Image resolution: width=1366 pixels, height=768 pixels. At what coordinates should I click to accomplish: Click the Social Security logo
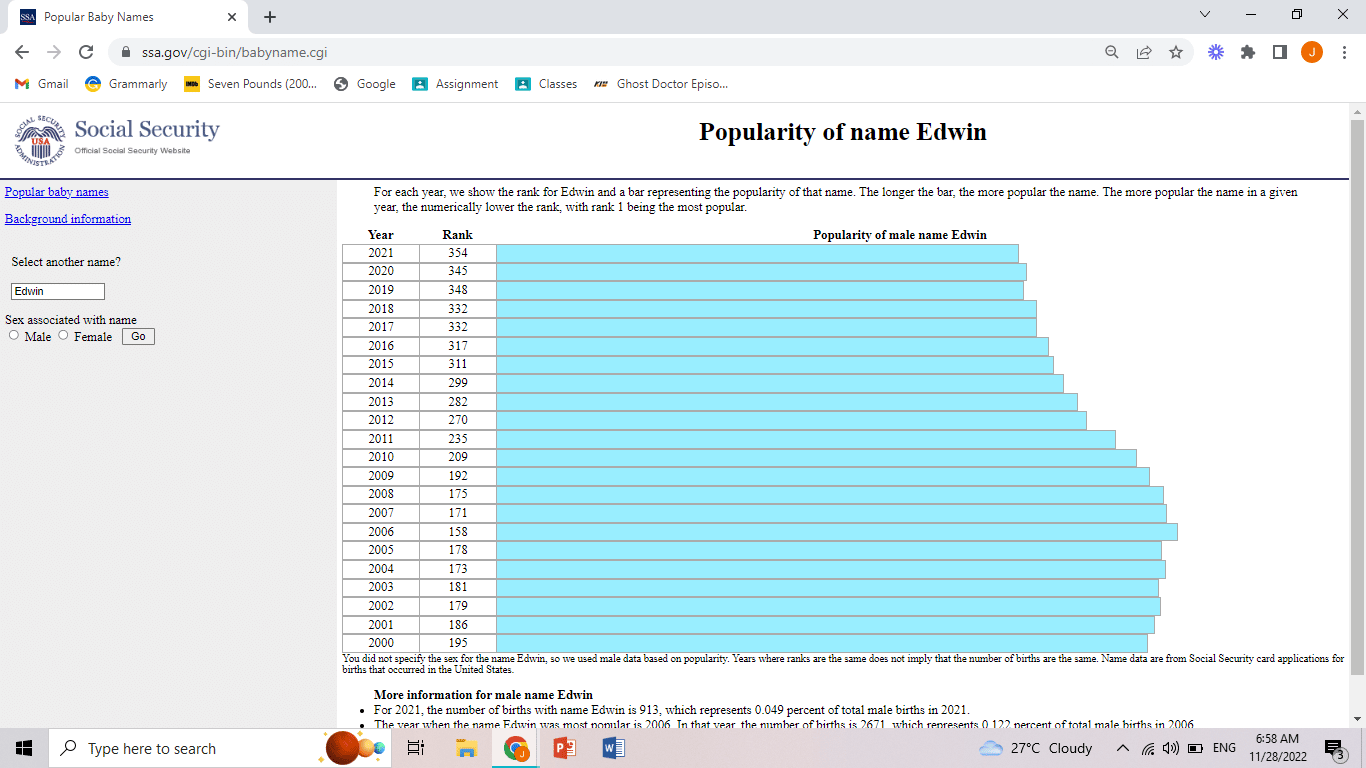point(116,138)
